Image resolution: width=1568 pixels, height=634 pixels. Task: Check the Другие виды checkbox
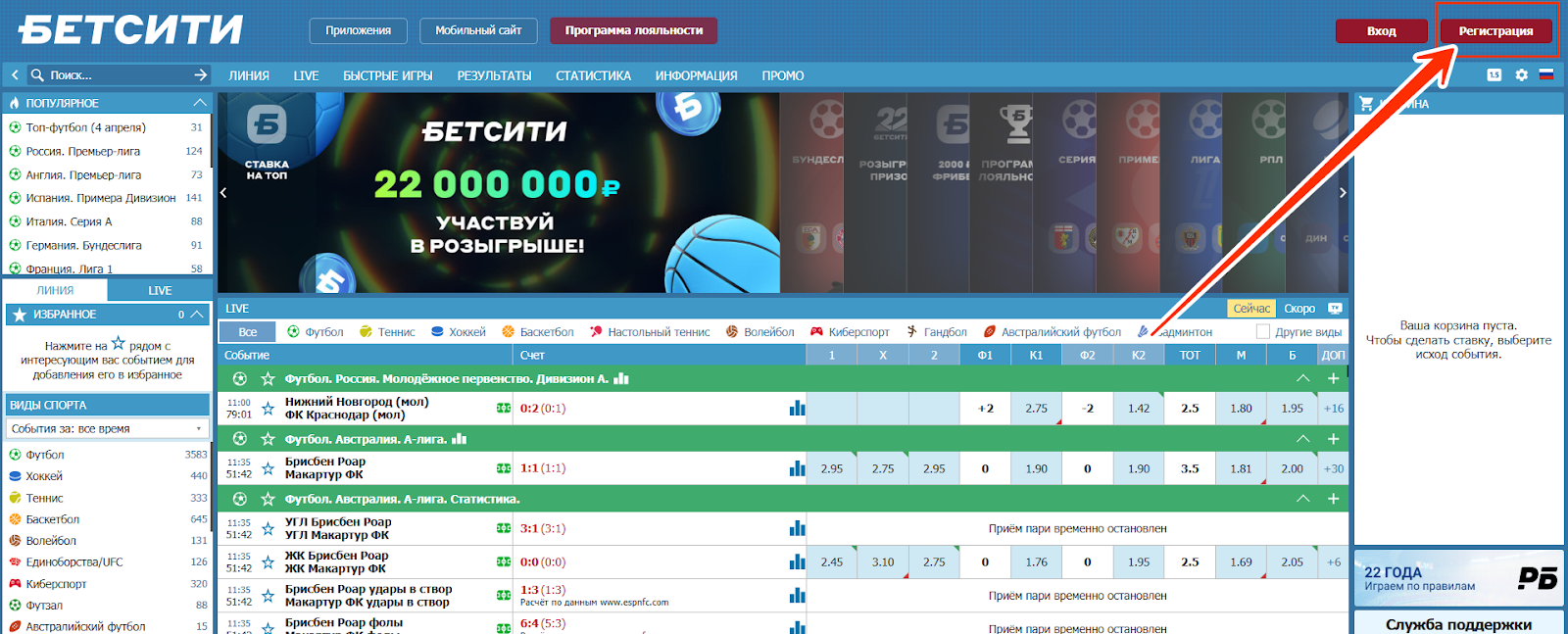click(1262, 332)
